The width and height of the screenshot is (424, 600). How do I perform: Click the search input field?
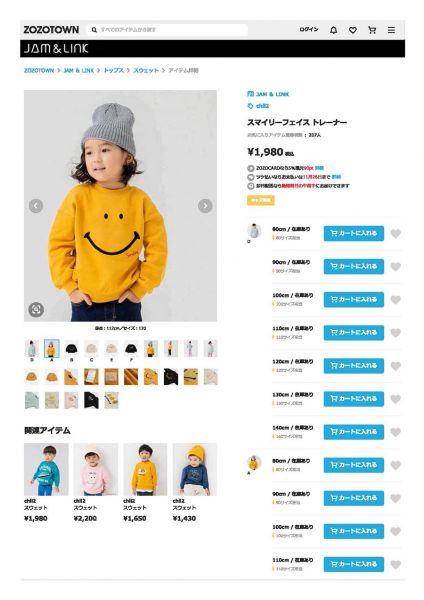167,30
